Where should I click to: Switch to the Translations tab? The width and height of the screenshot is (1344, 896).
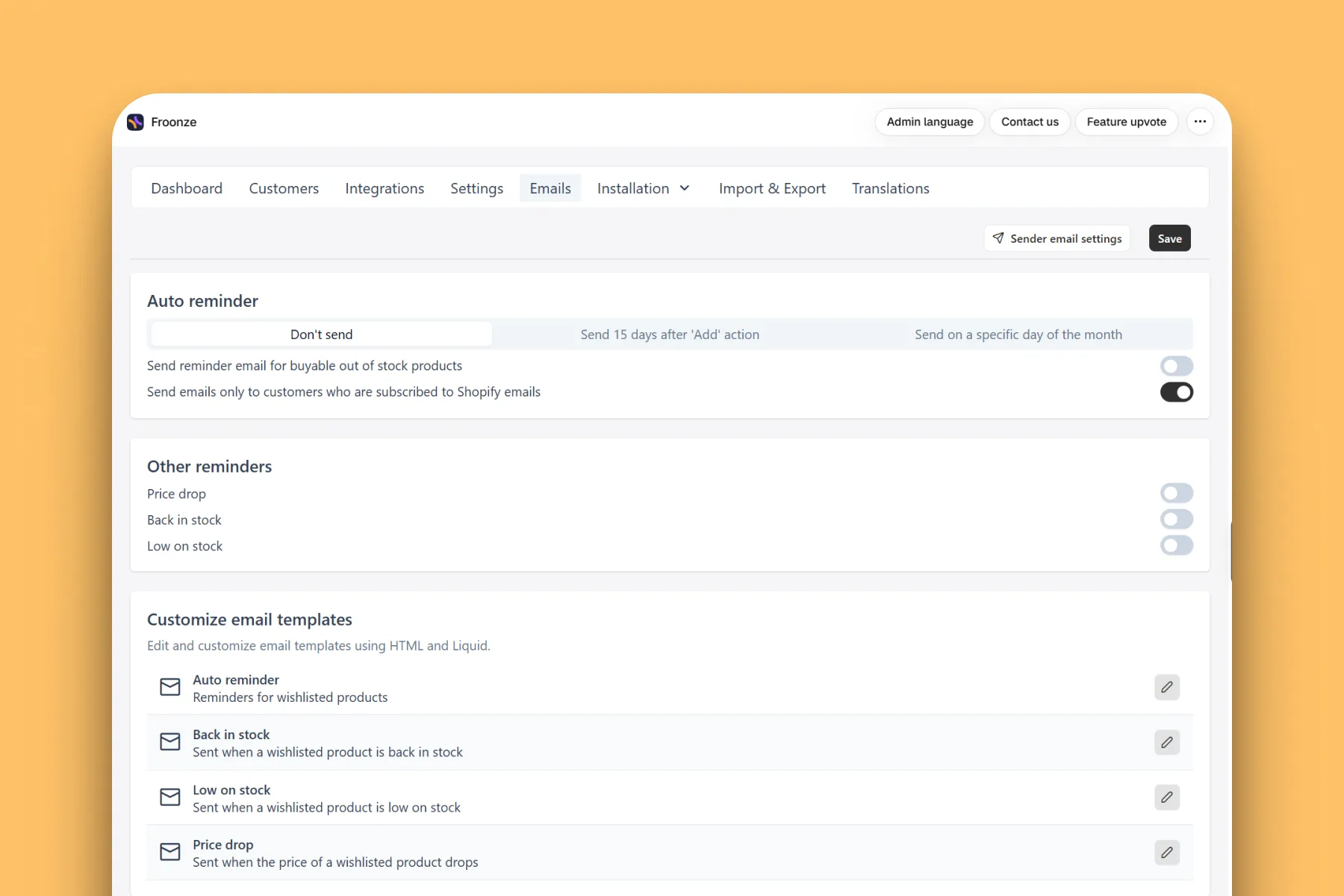pos(891,188)
